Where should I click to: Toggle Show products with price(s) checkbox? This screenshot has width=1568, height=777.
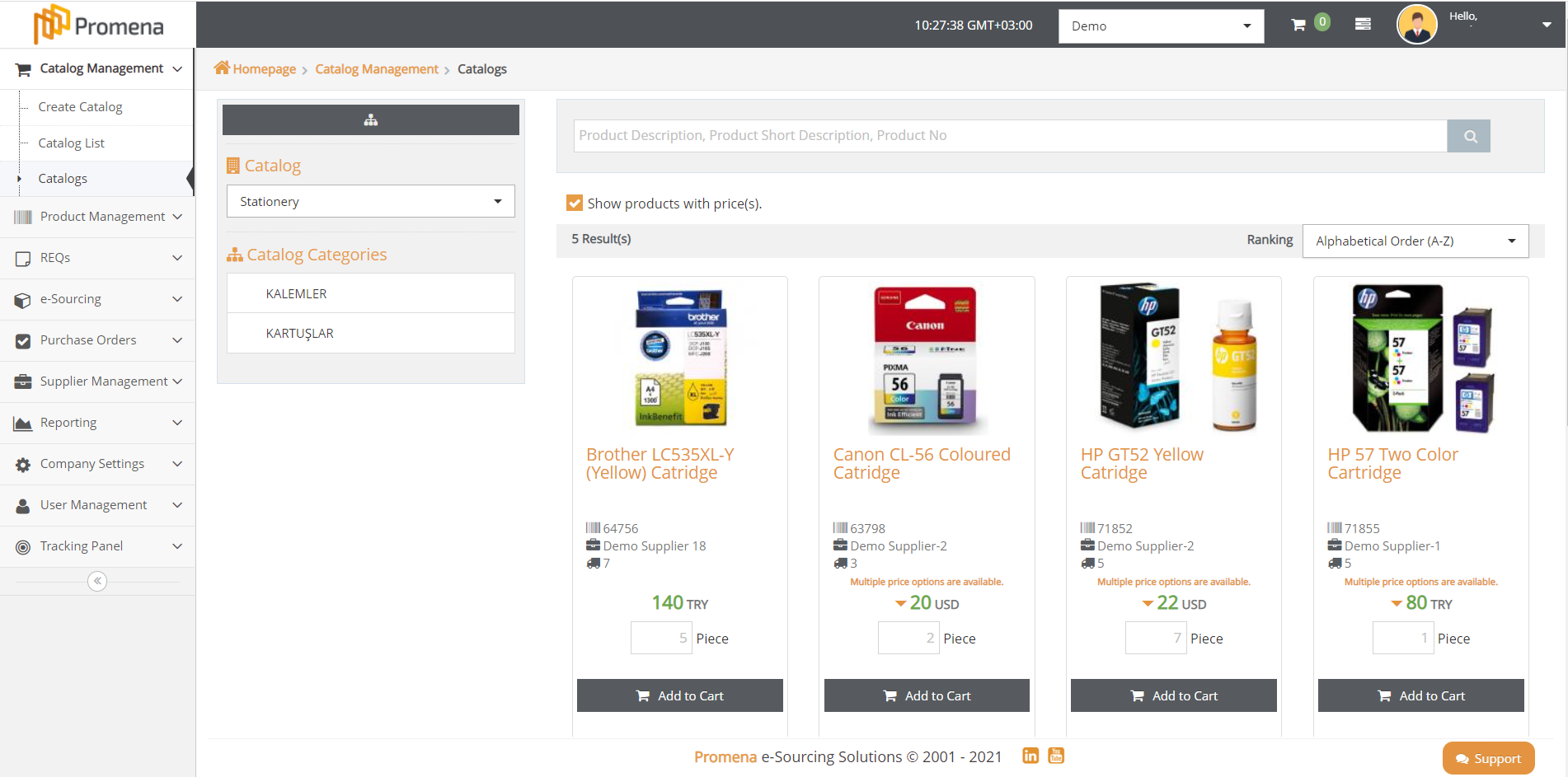tap(575, 203)
